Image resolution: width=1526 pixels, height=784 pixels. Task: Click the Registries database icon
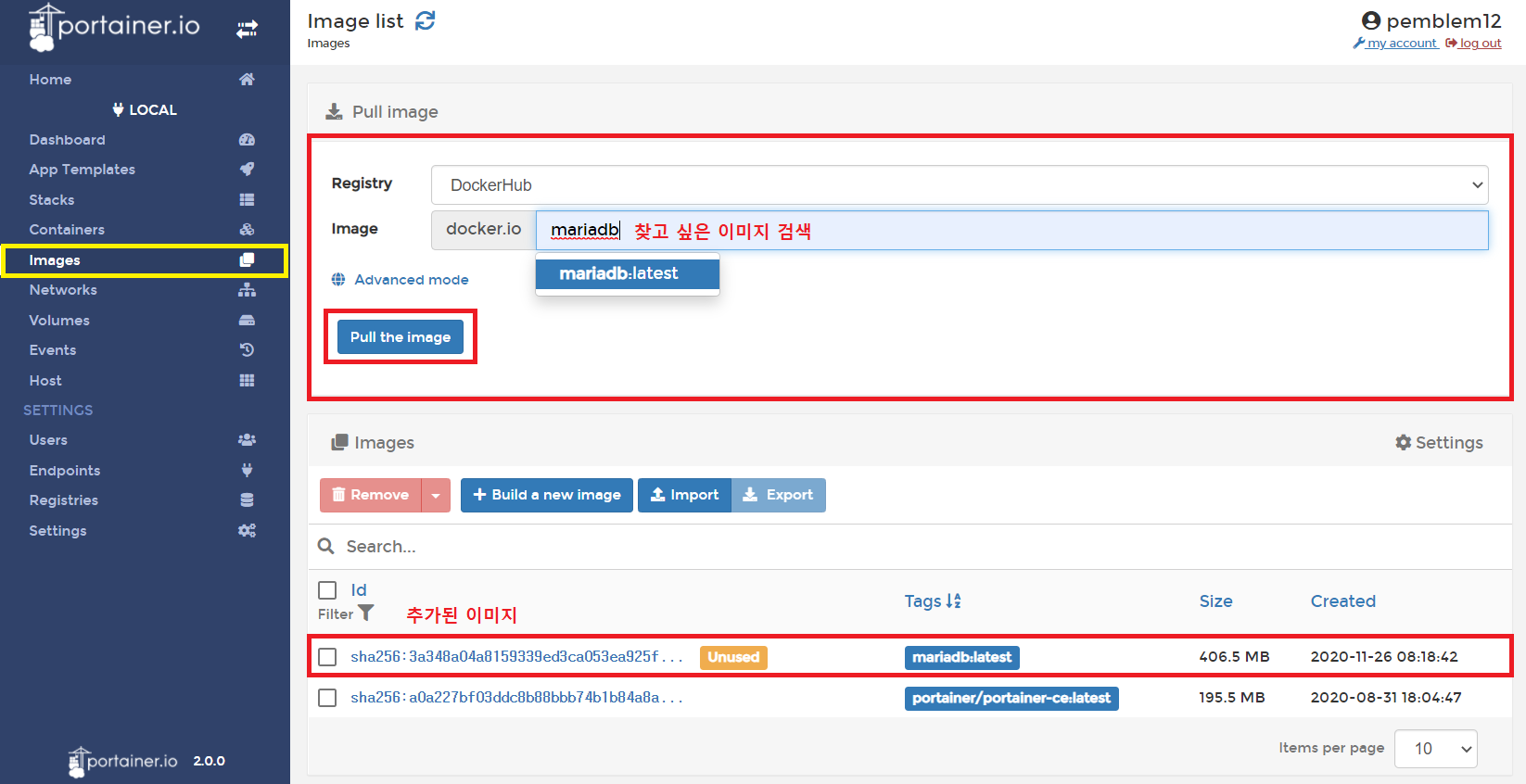click(x=247, y=499)
